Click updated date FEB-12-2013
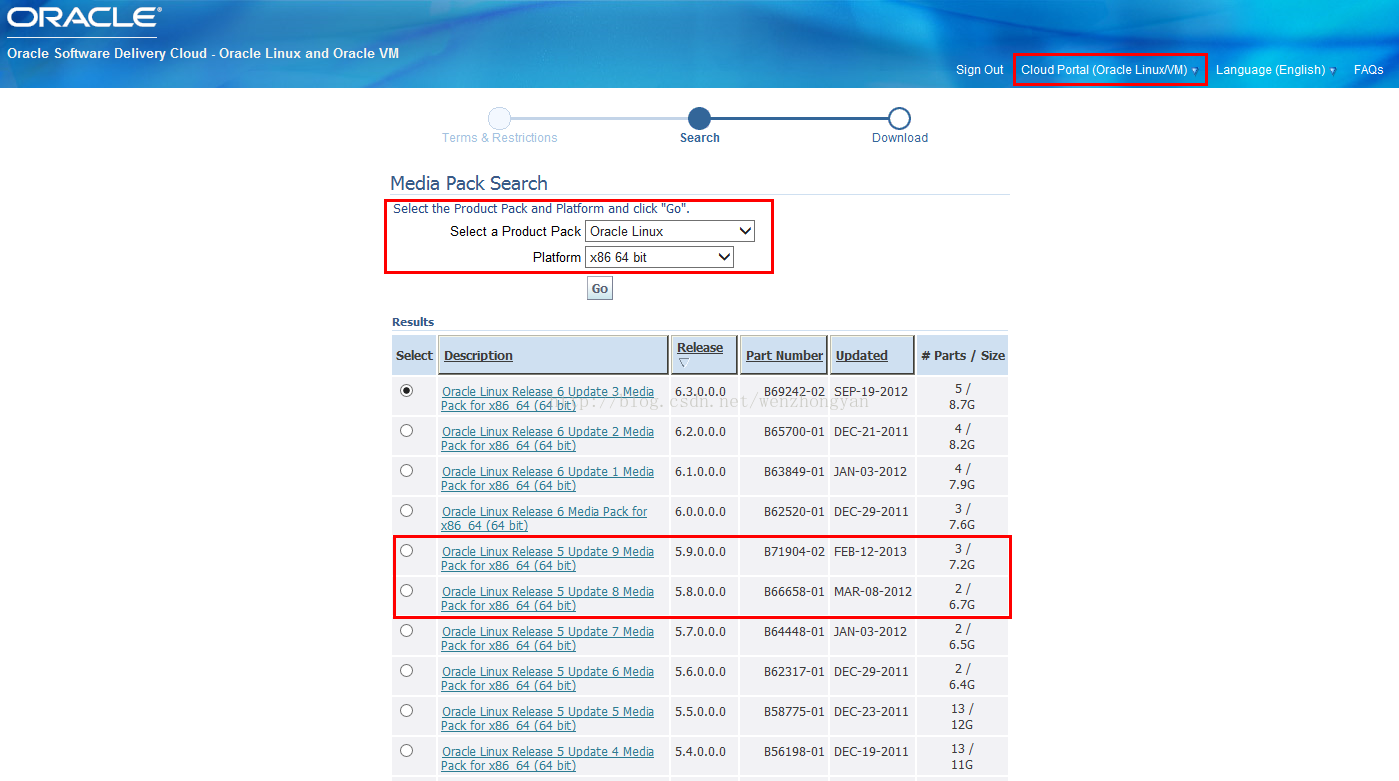 coord(870,551)
